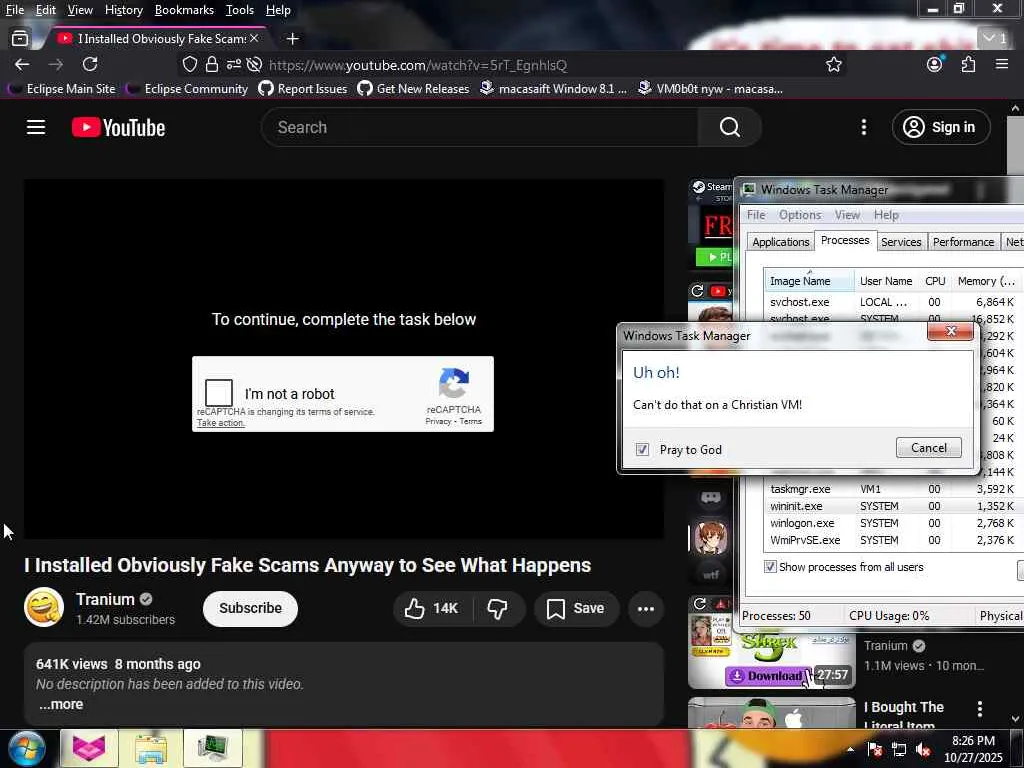Image resolution: width=1024 pixels, height=768 pixels.
Task: Click the network tray icon
Action: [x=899, y=750]
